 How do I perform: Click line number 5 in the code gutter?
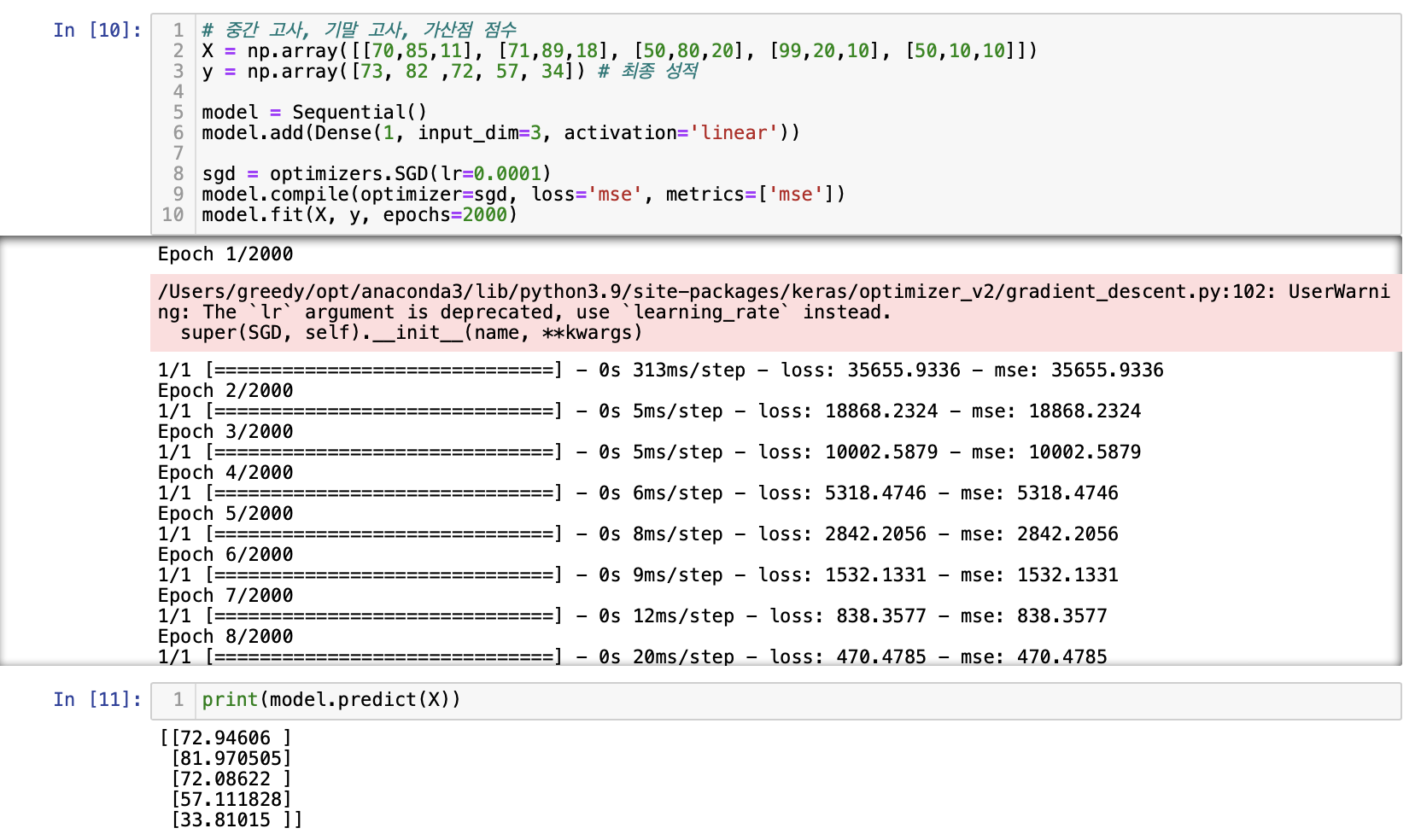click(178, 113)
